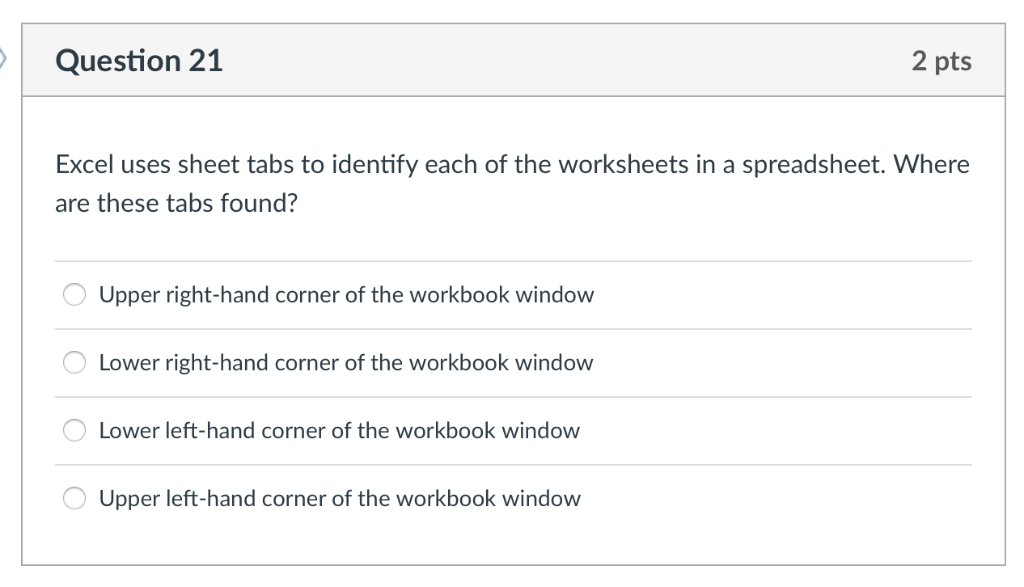Select 'Lower left-hand corner of the workbook window'
Image resolution: width=1024 pixels, height=587 pixels.
[338, 430]
